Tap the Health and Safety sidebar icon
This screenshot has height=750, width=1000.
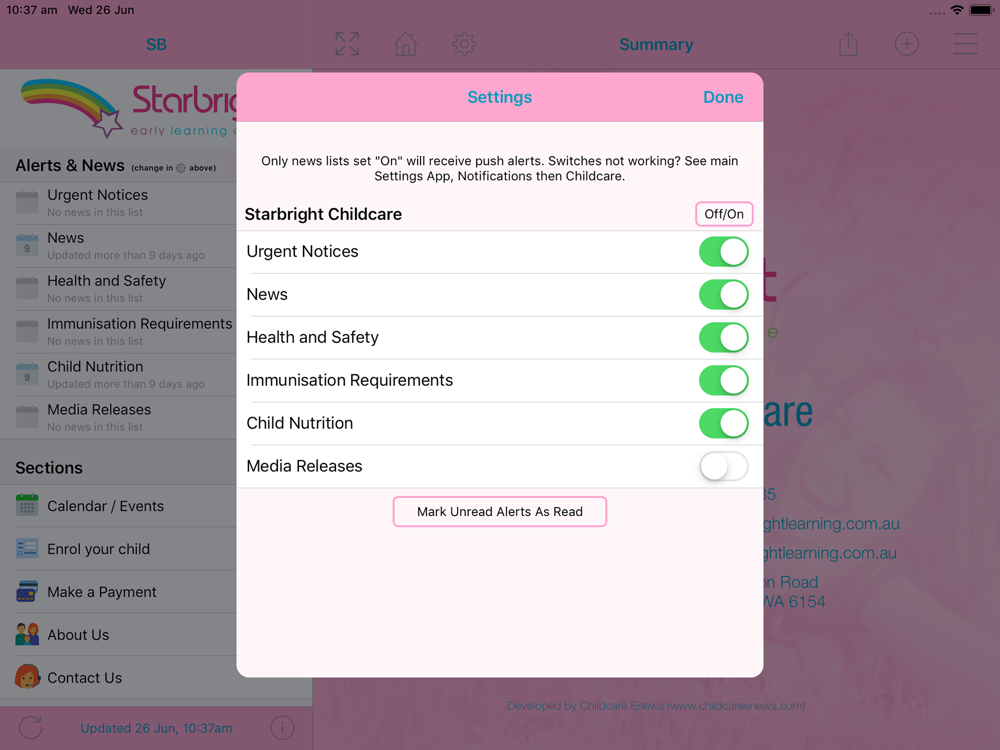[x=27, y=288]
